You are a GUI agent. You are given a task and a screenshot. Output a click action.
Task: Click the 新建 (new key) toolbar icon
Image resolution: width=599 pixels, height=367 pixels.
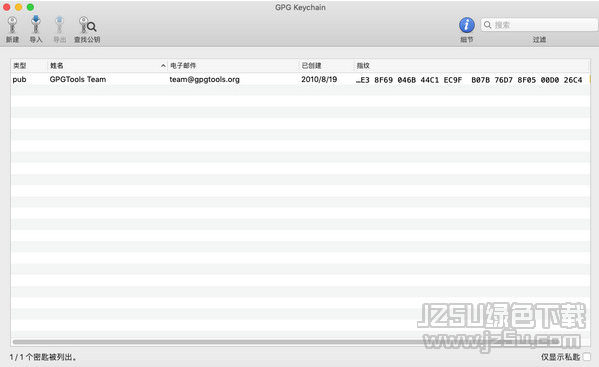[12, 25]
